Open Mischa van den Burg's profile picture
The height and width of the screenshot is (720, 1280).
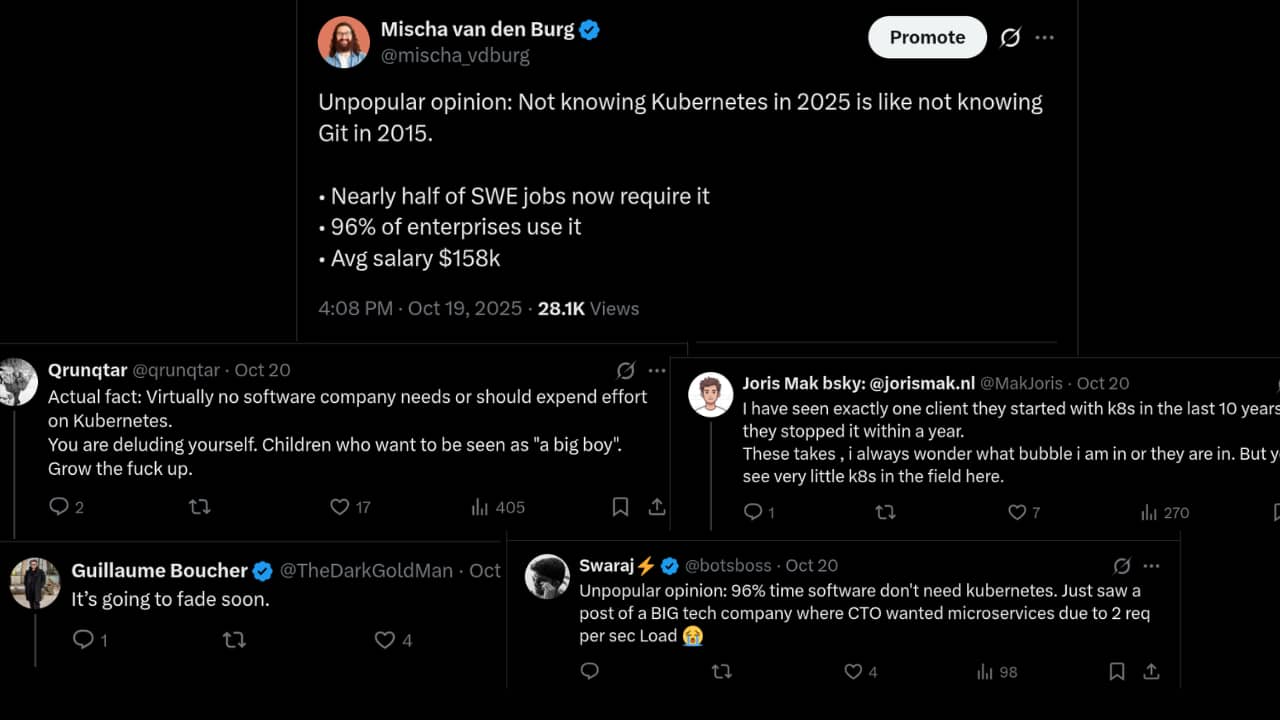[x=343, y=42]
